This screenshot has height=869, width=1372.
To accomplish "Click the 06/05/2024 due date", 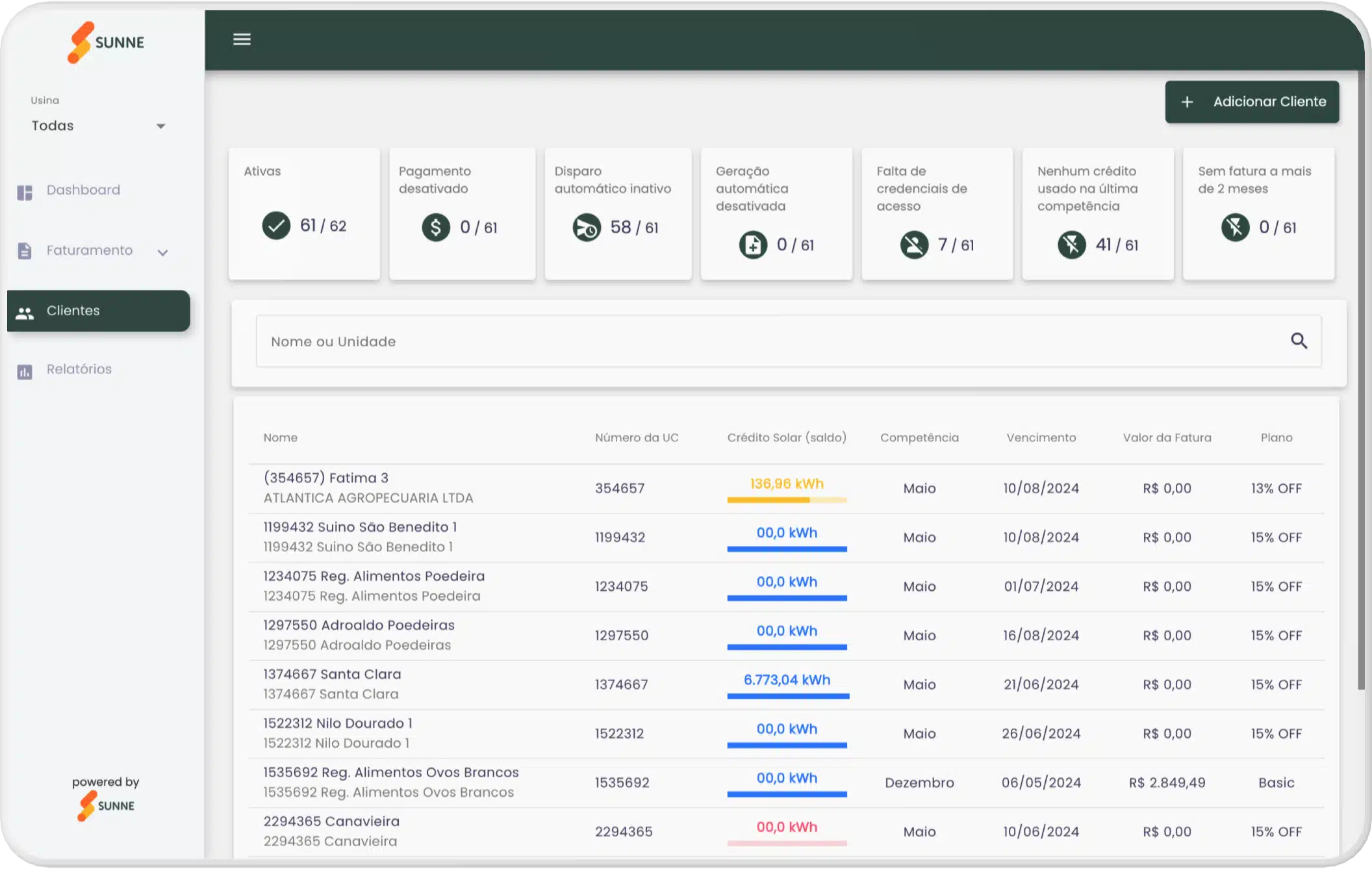I will coord(1041,783).
